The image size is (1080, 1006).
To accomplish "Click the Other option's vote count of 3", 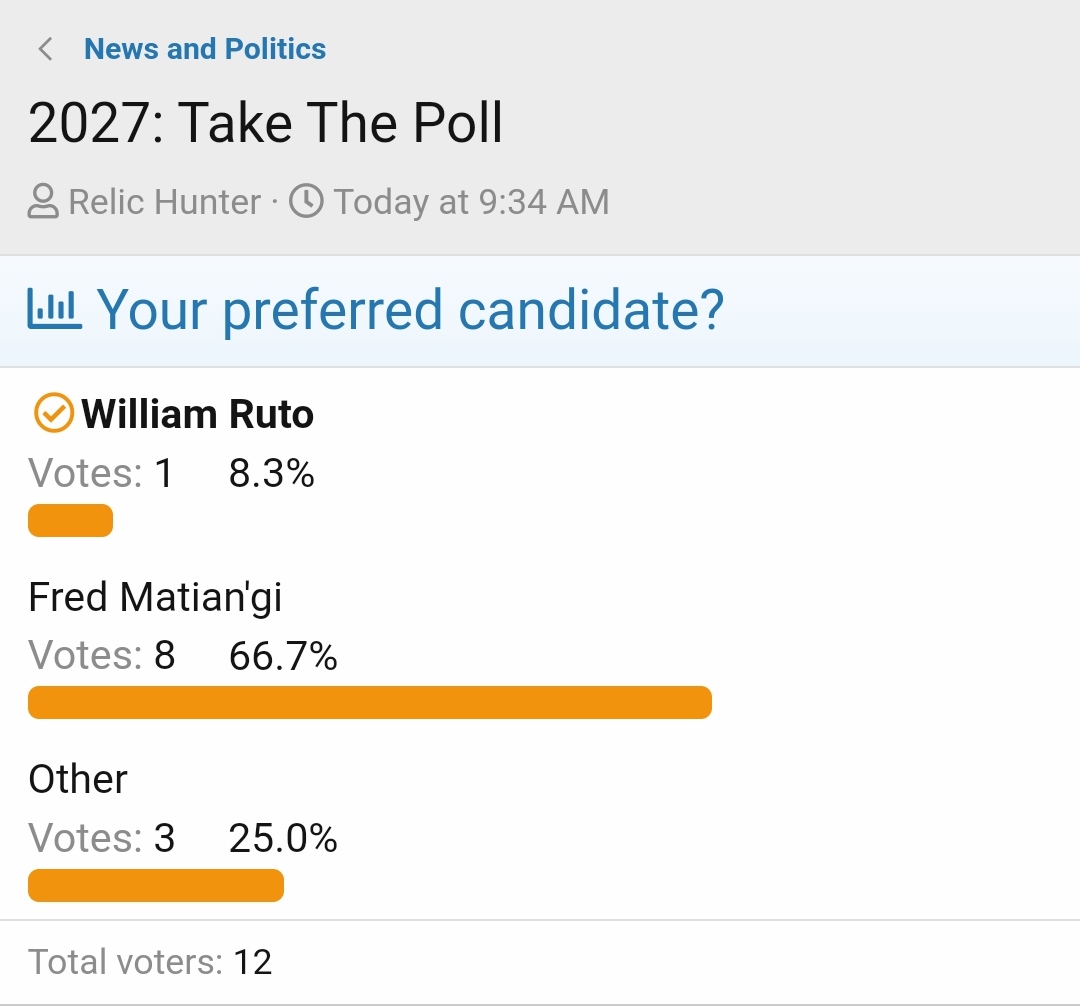I will click(x=165, y=838).
